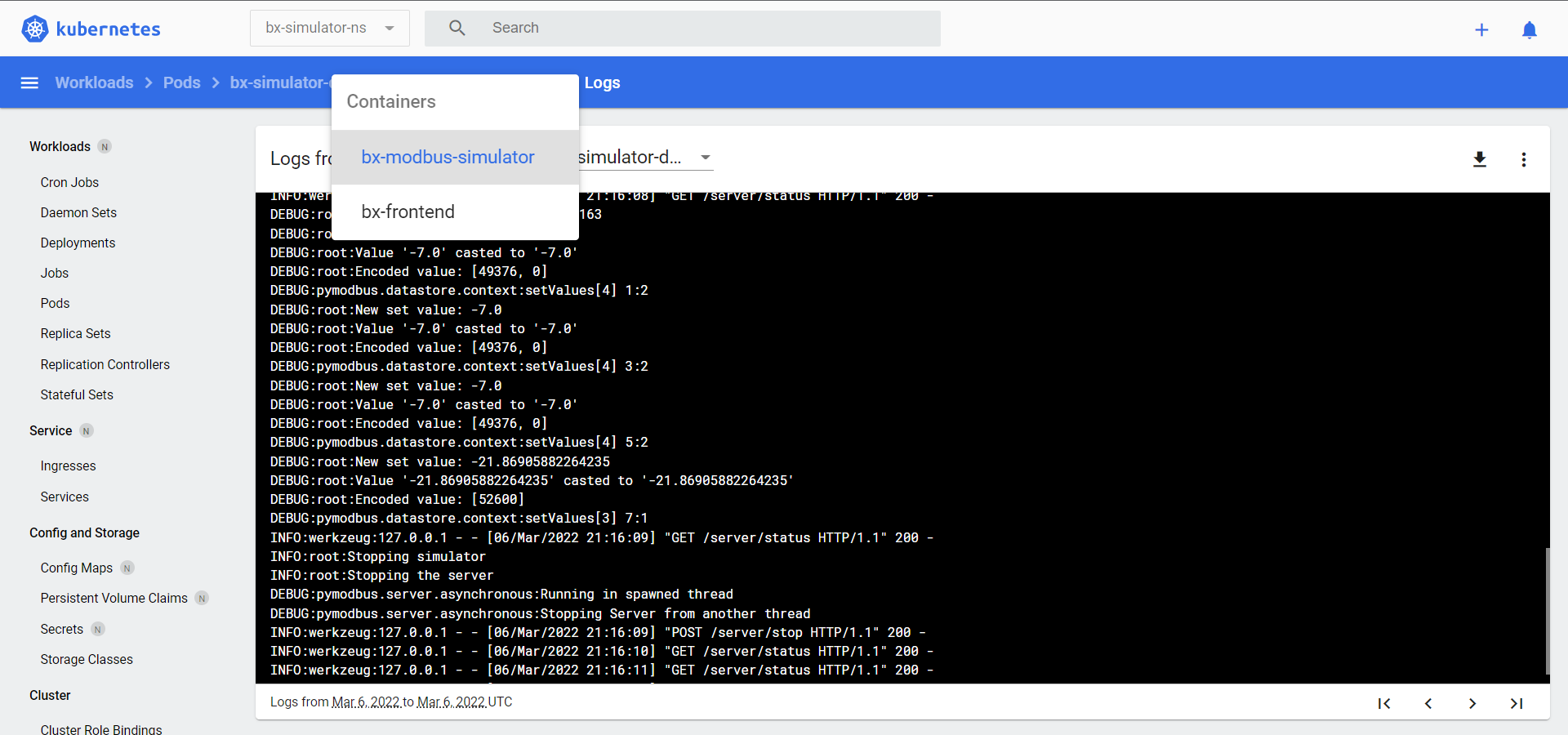Advance to the next log page
This screenshot has width=1568, height=735.
coord(1472,703)
